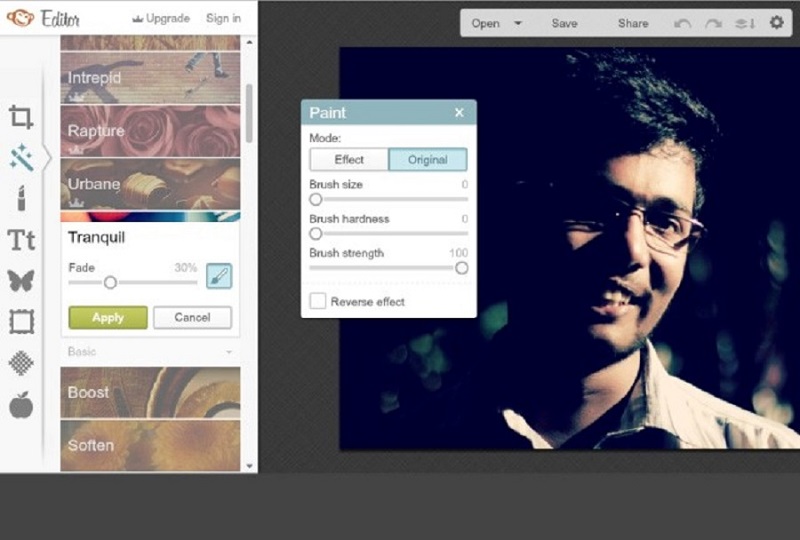This screenshot has width=800, height=540.
Task: Apply the Tranquil effect
Action: 108,317
